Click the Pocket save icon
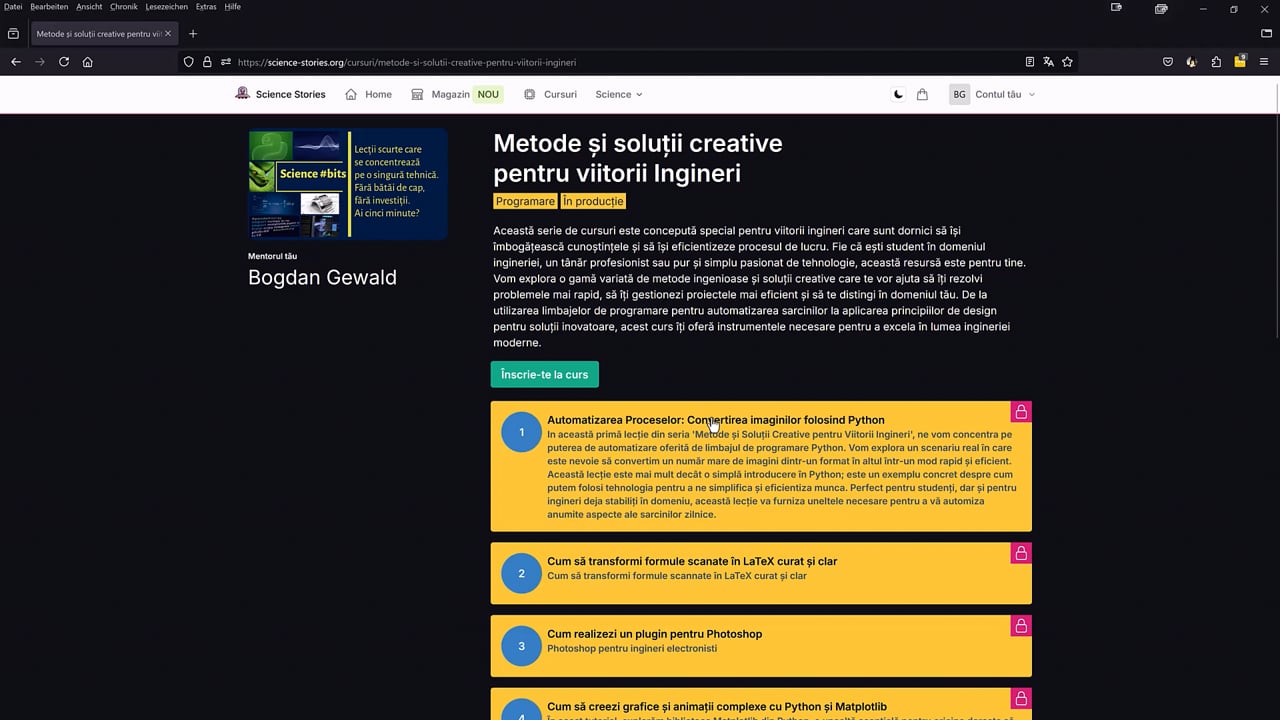The image size is (1280, 720). click(1167, 62)
